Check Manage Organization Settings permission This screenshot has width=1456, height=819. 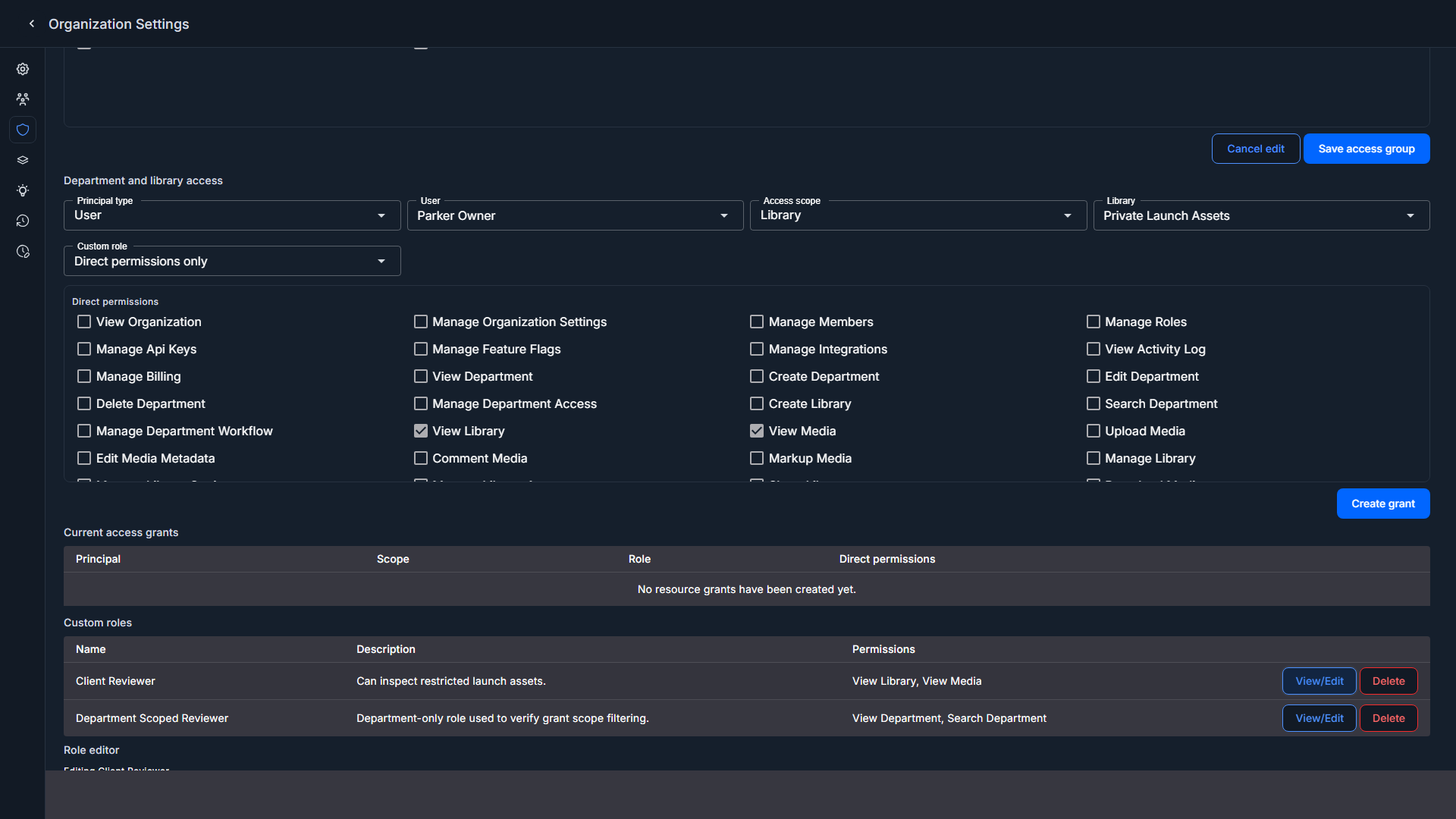421,322
